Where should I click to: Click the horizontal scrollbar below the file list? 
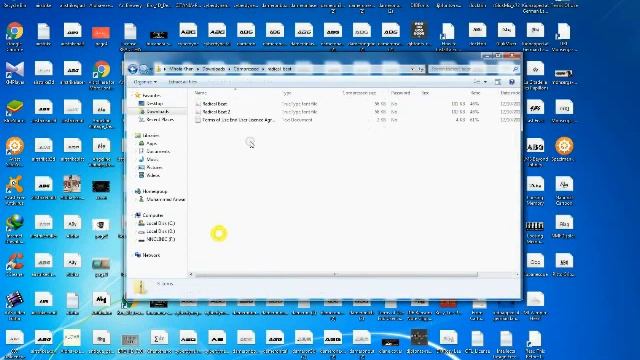pos(336,275)
